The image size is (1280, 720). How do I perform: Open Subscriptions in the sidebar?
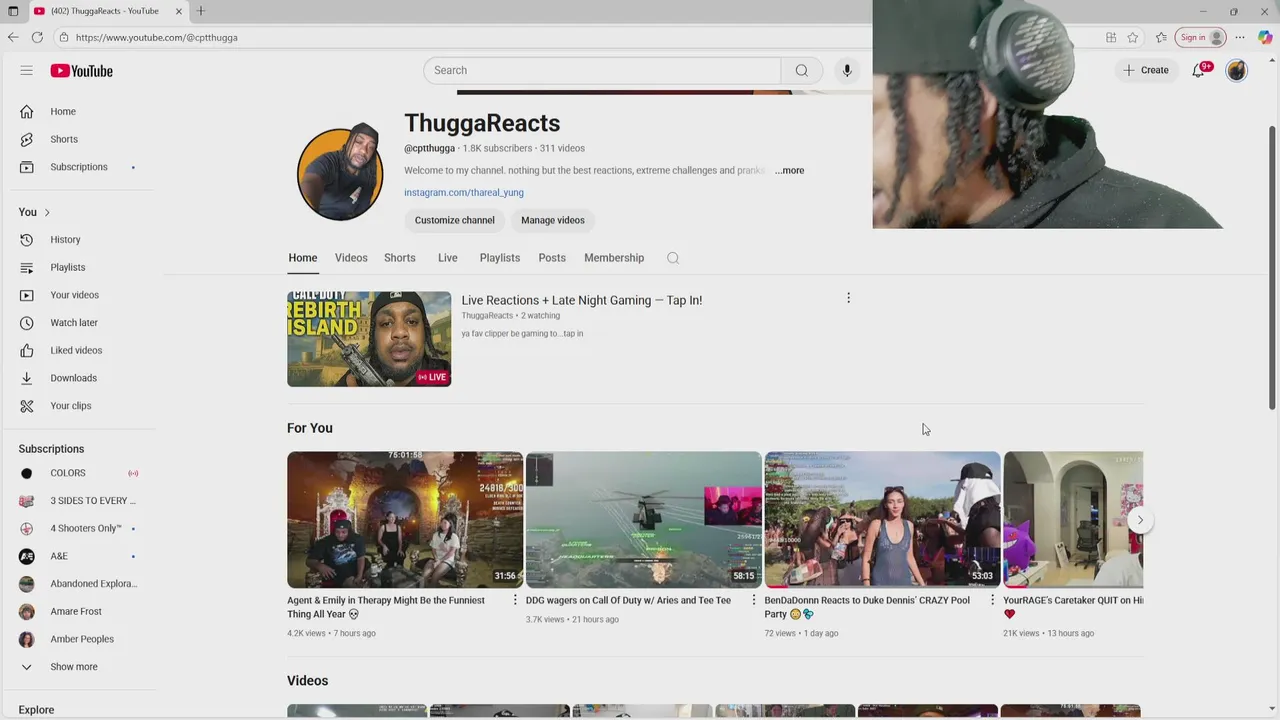(80, 167)
